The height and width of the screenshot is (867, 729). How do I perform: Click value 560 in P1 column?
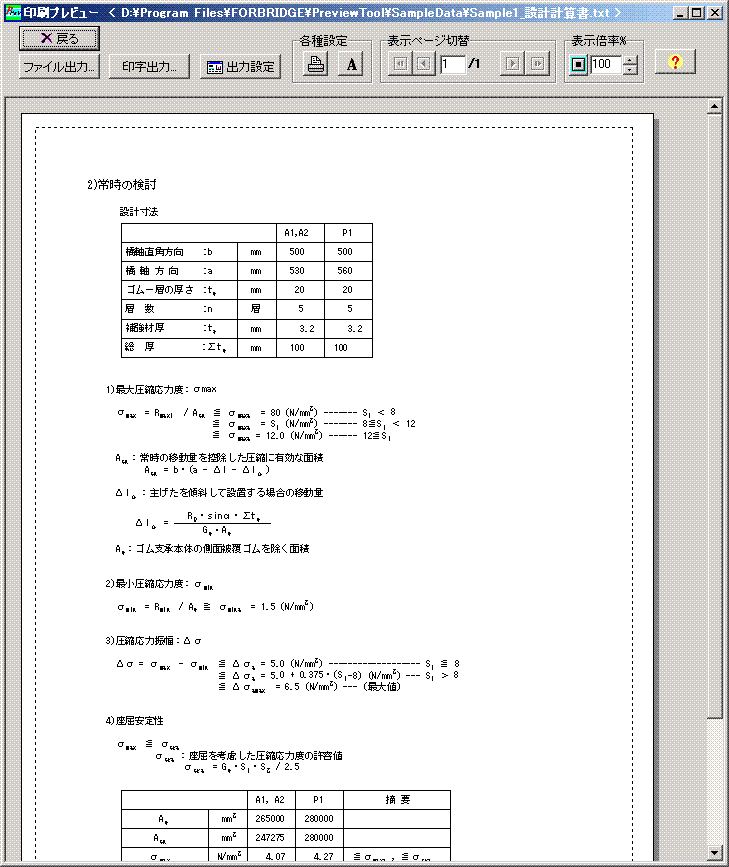point(345,271)
